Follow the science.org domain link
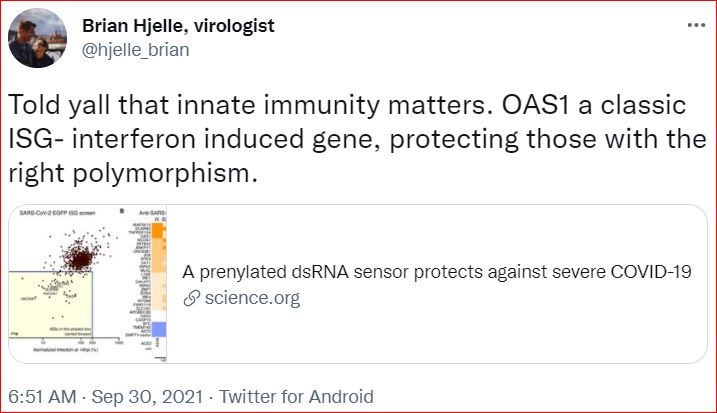Screen dimensions: 717x413 click(x=252, y=298)
